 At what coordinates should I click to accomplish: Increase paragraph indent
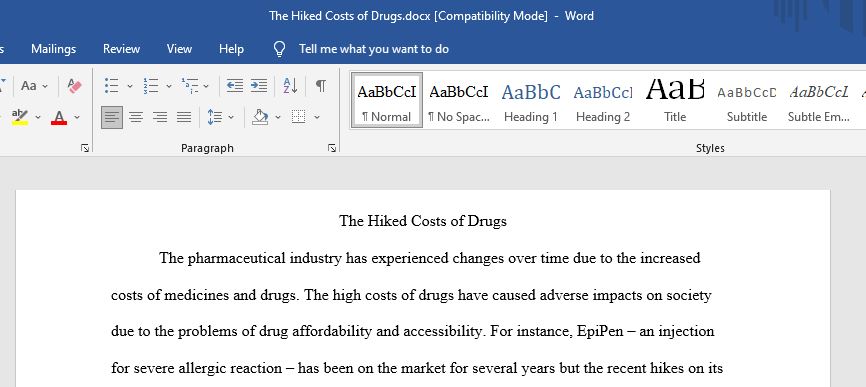pyautogui.click(x=258, y=86)
